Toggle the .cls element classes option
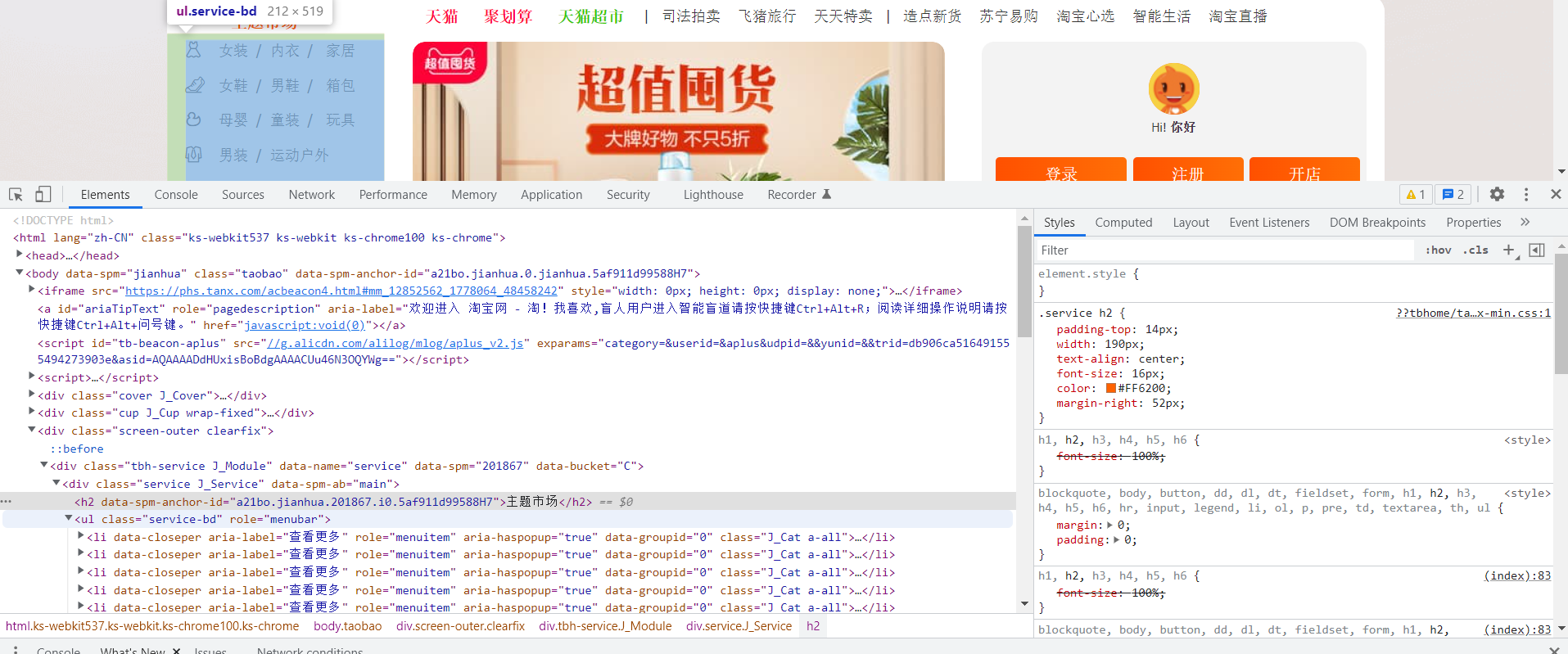The image size is (1568, 654). tap(1475, 250)
